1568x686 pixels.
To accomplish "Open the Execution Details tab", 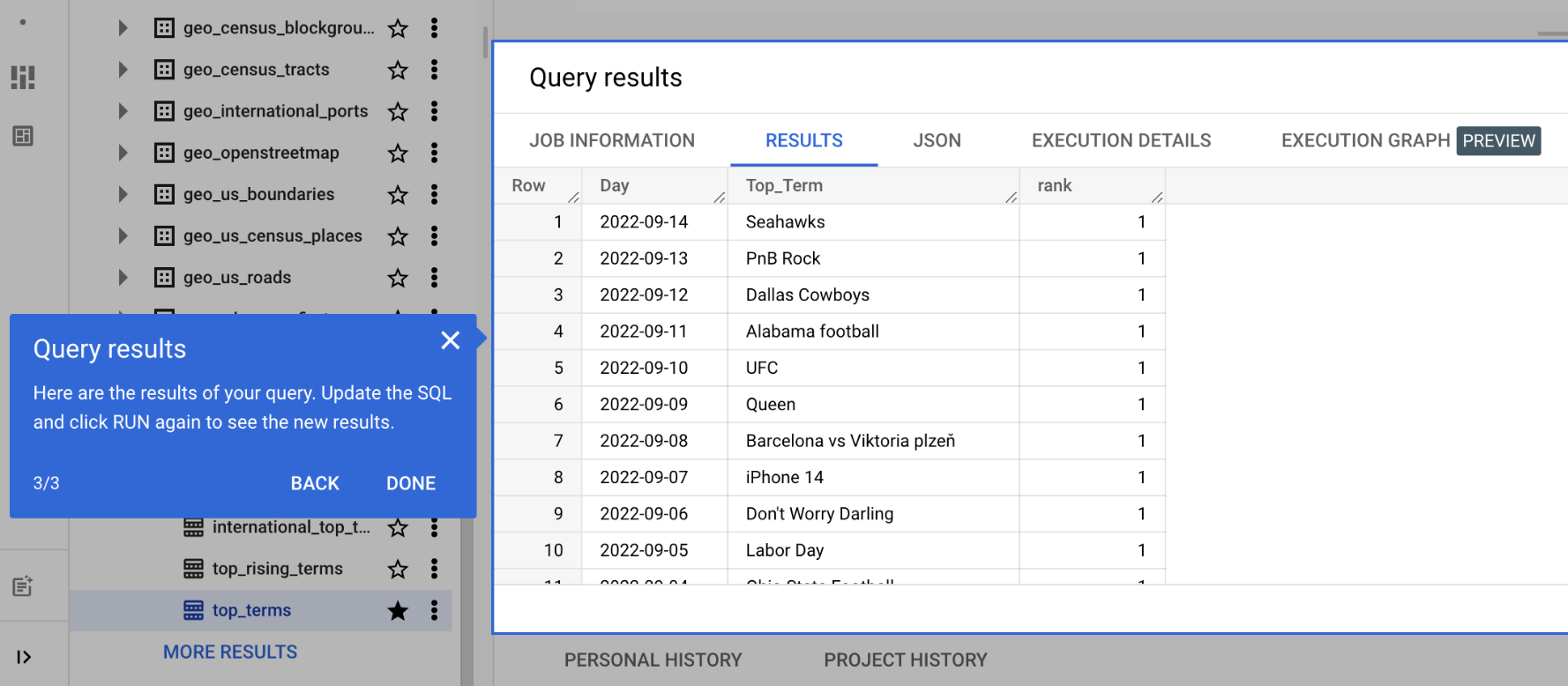I will click(x=1121, y=140).
